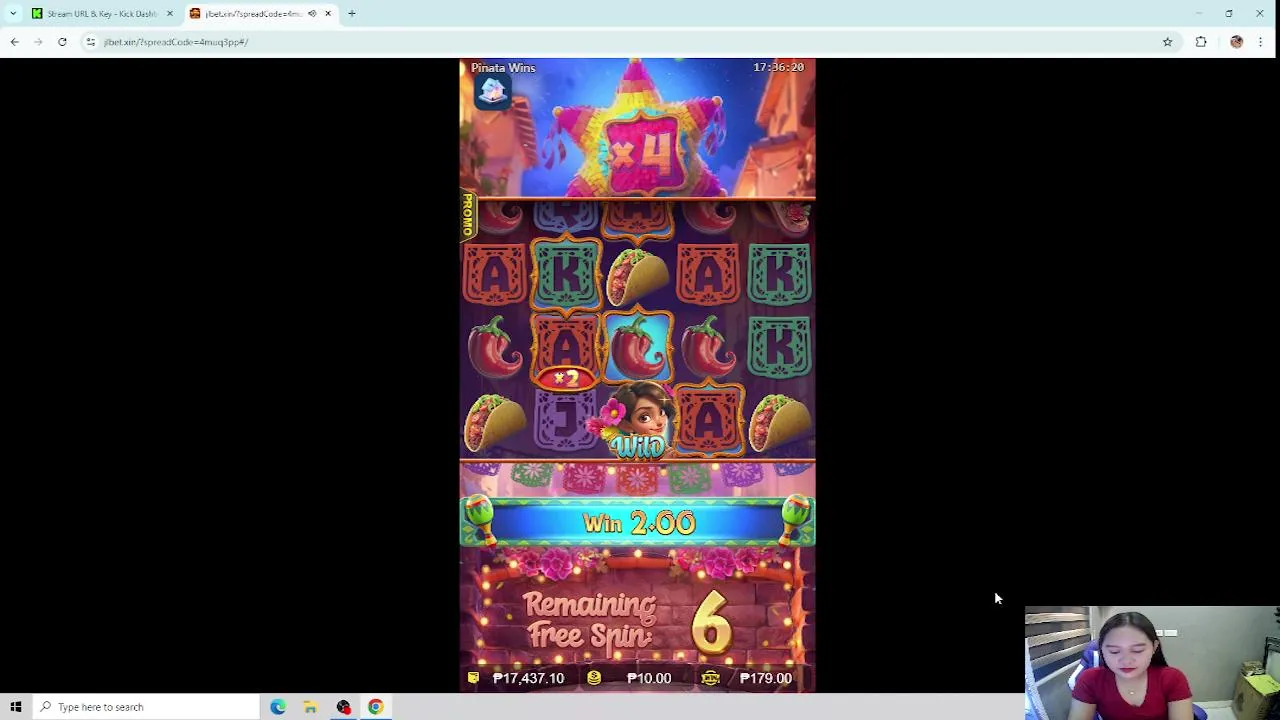1280x720 pixels.
Task: Click the x4 star pinata multiplier
Action: [x=638, y=152]
